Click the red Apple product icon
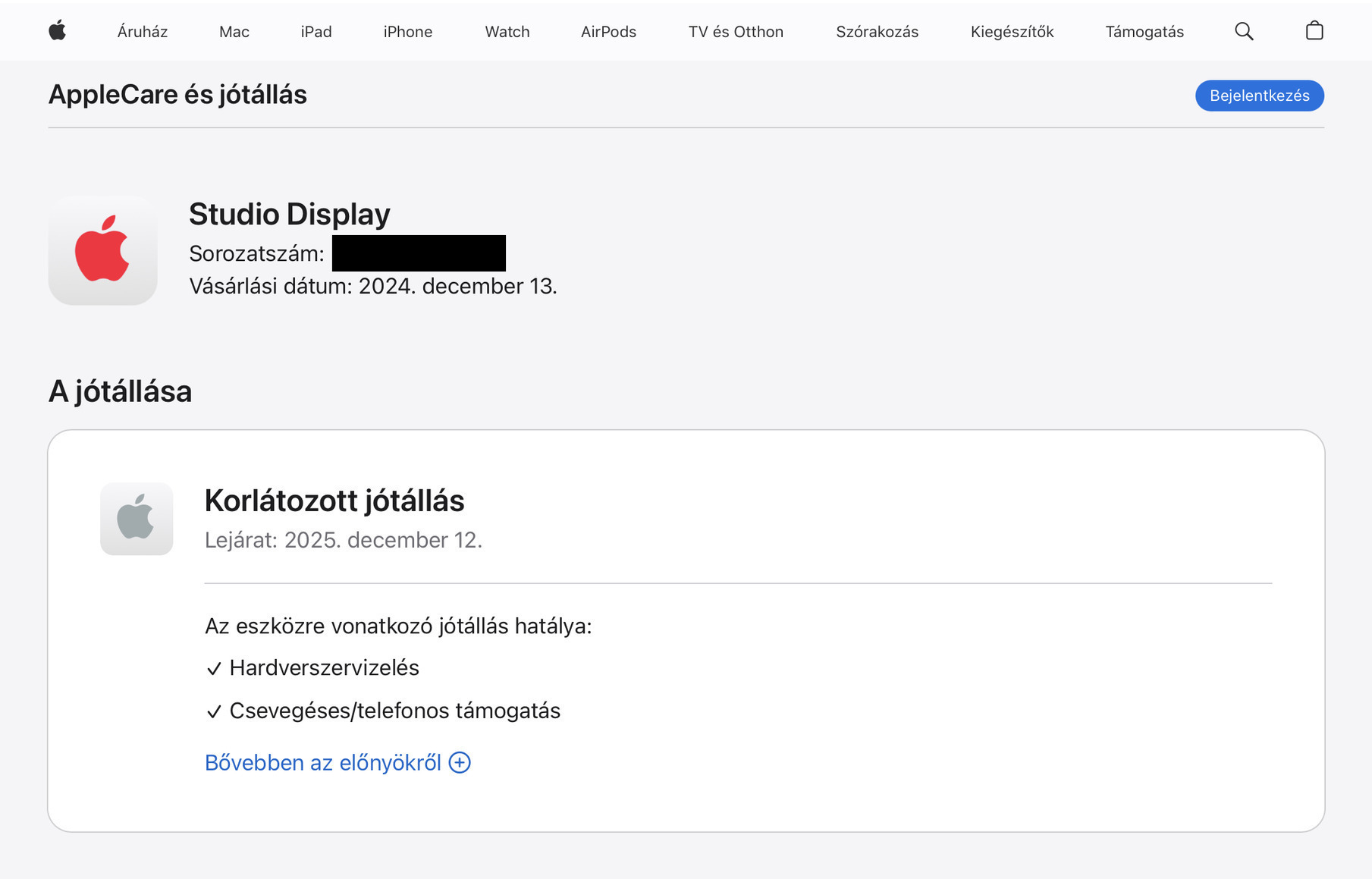This screenshot has width=1372, height=879. point(102,250)
